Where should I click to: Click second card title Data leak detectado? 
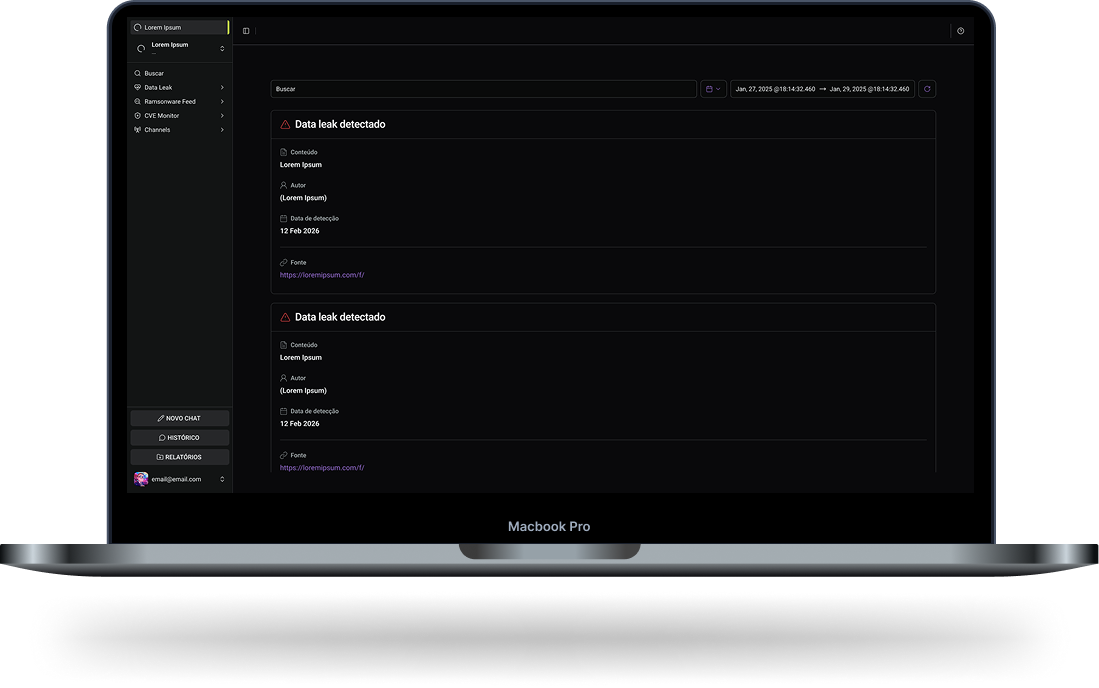tap(340, 317)
